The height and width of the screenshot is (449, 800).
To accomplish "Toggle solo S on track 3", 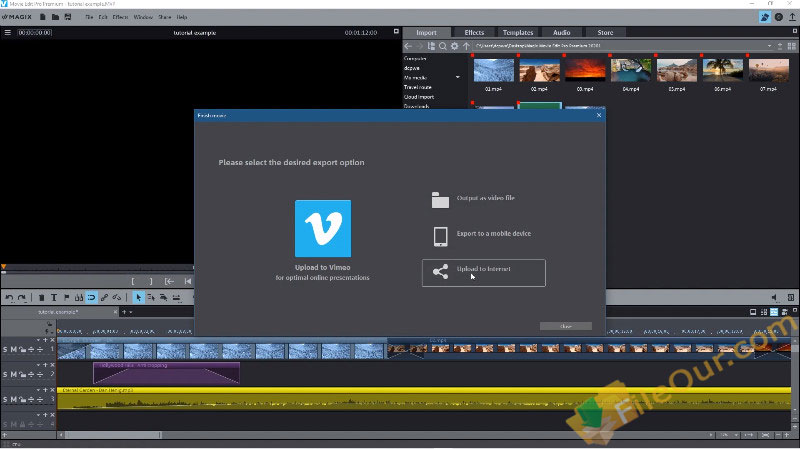I will click(x=5, y=400).
